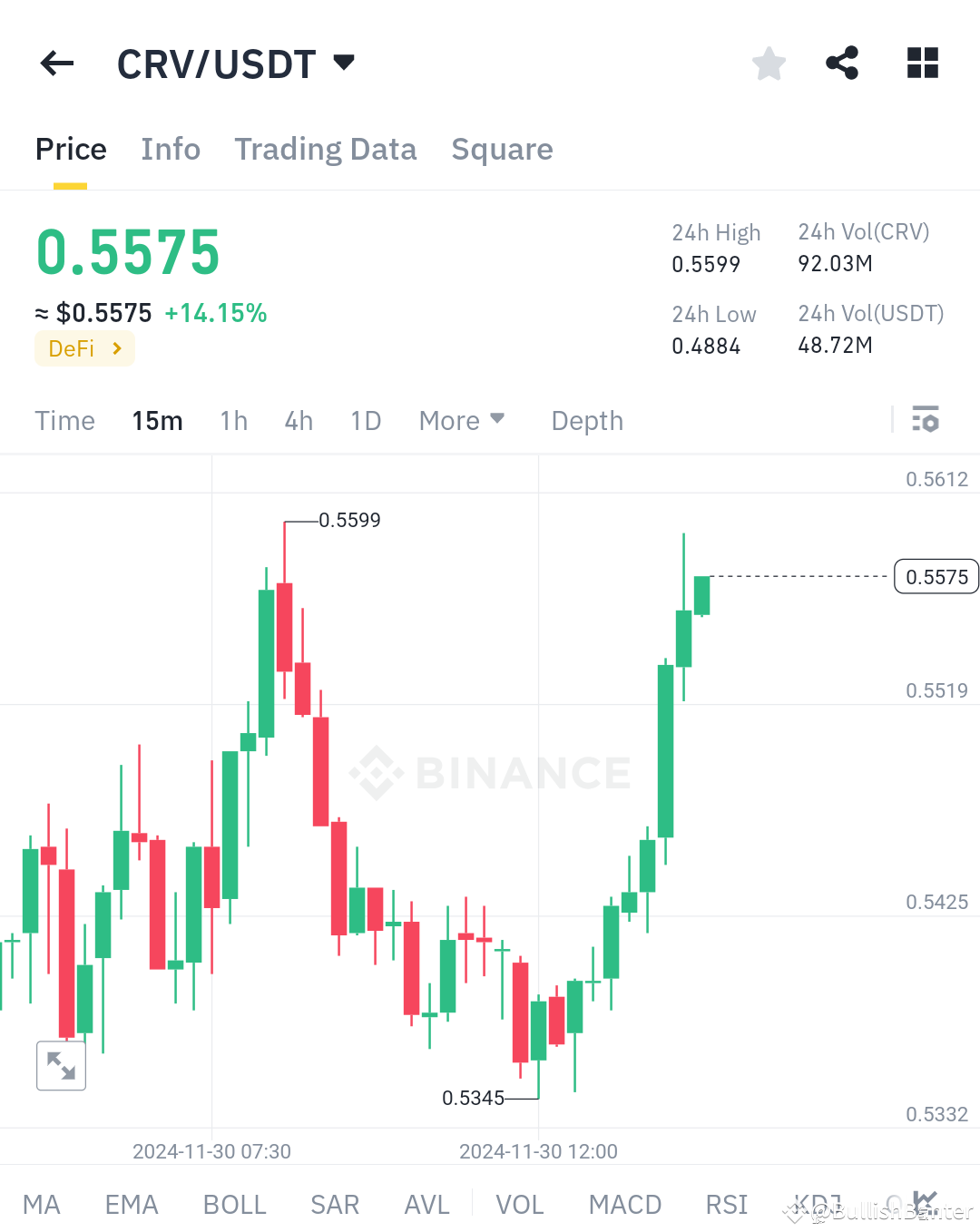The image size is (980, 1232).
Task: Click the 0.5575 price label on the chart
Action: [x=936, y=576]
